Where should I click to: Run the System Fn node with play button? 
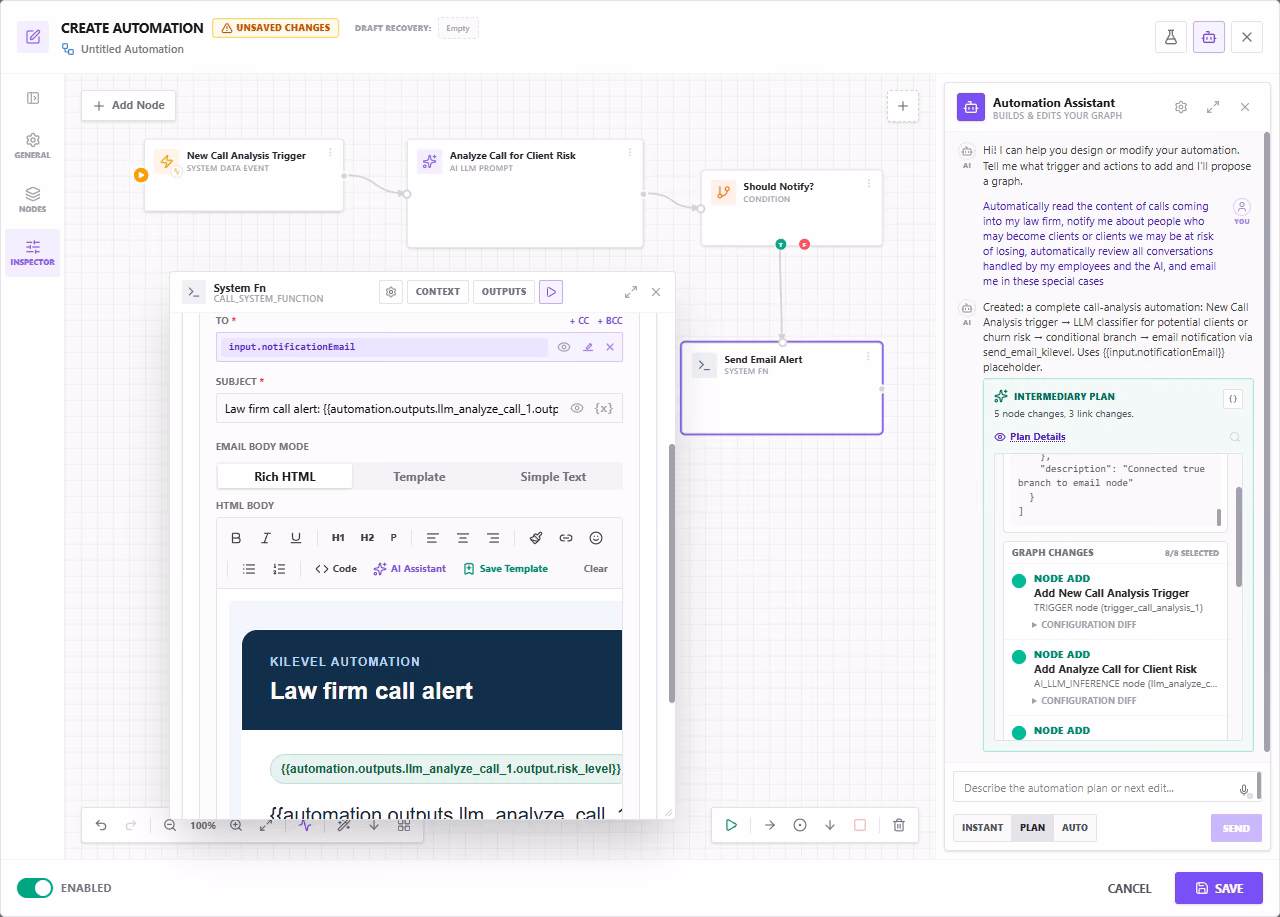(x=551, y=292)
